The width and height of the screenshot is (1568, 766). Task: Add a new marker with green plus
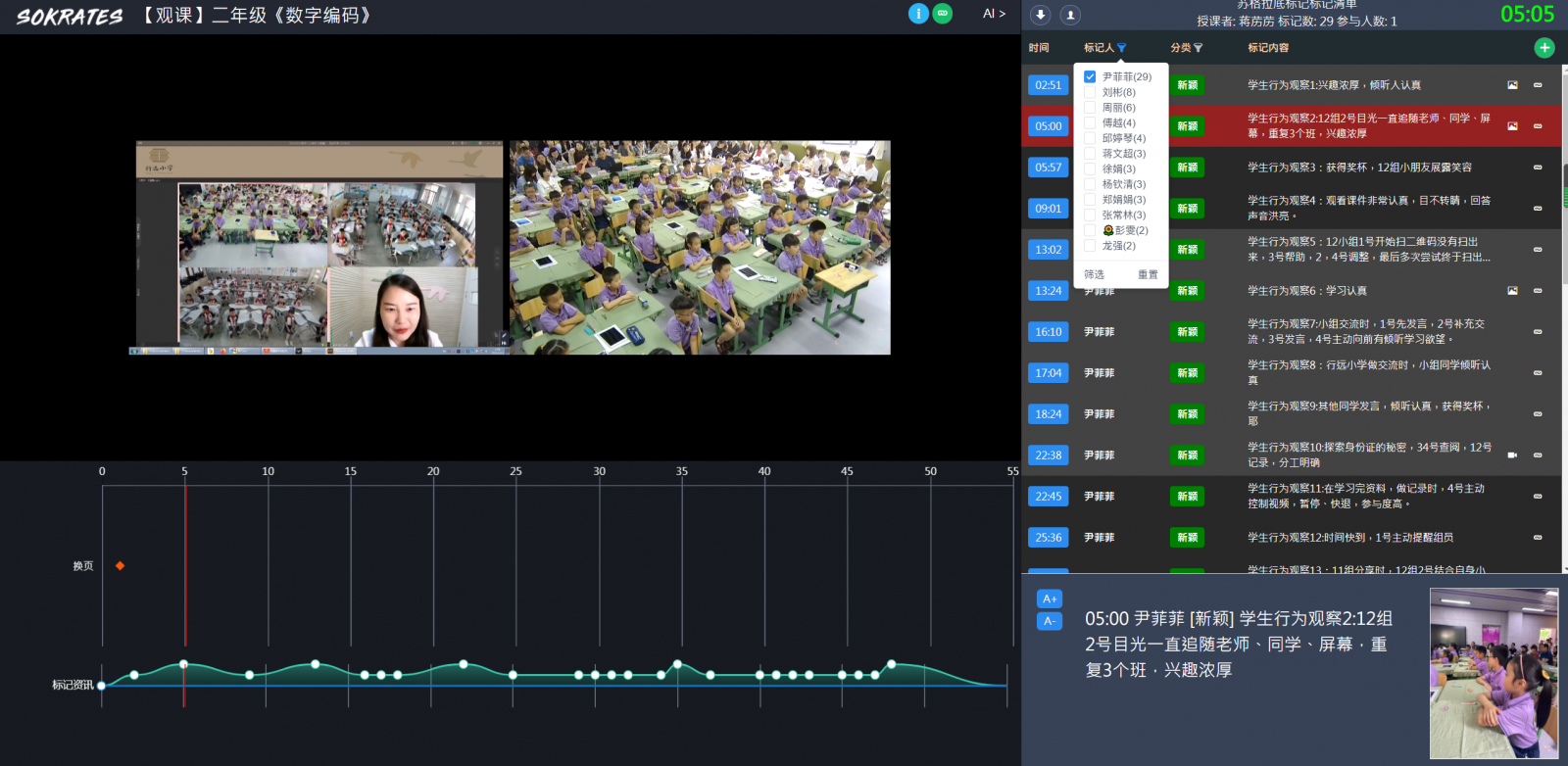[x=1544, y=48]
